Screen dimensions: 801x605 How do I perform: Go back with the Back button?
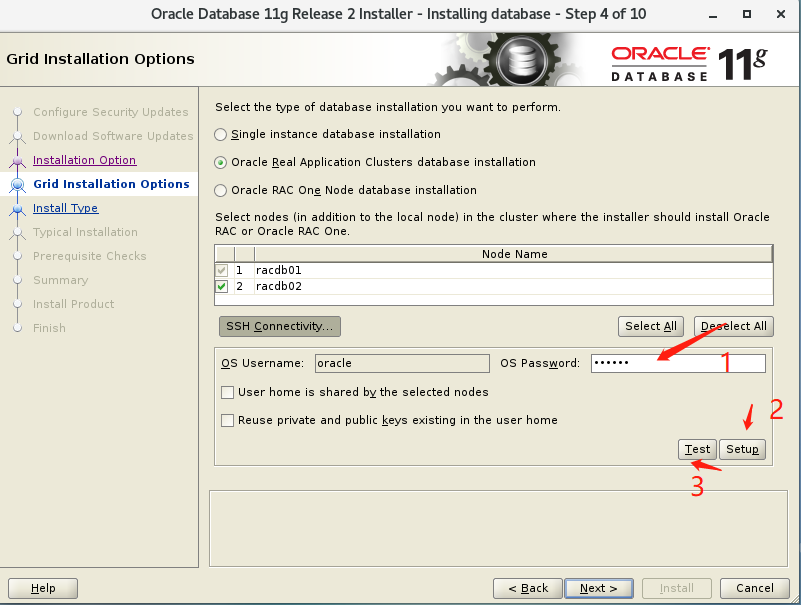coord(528,588)
